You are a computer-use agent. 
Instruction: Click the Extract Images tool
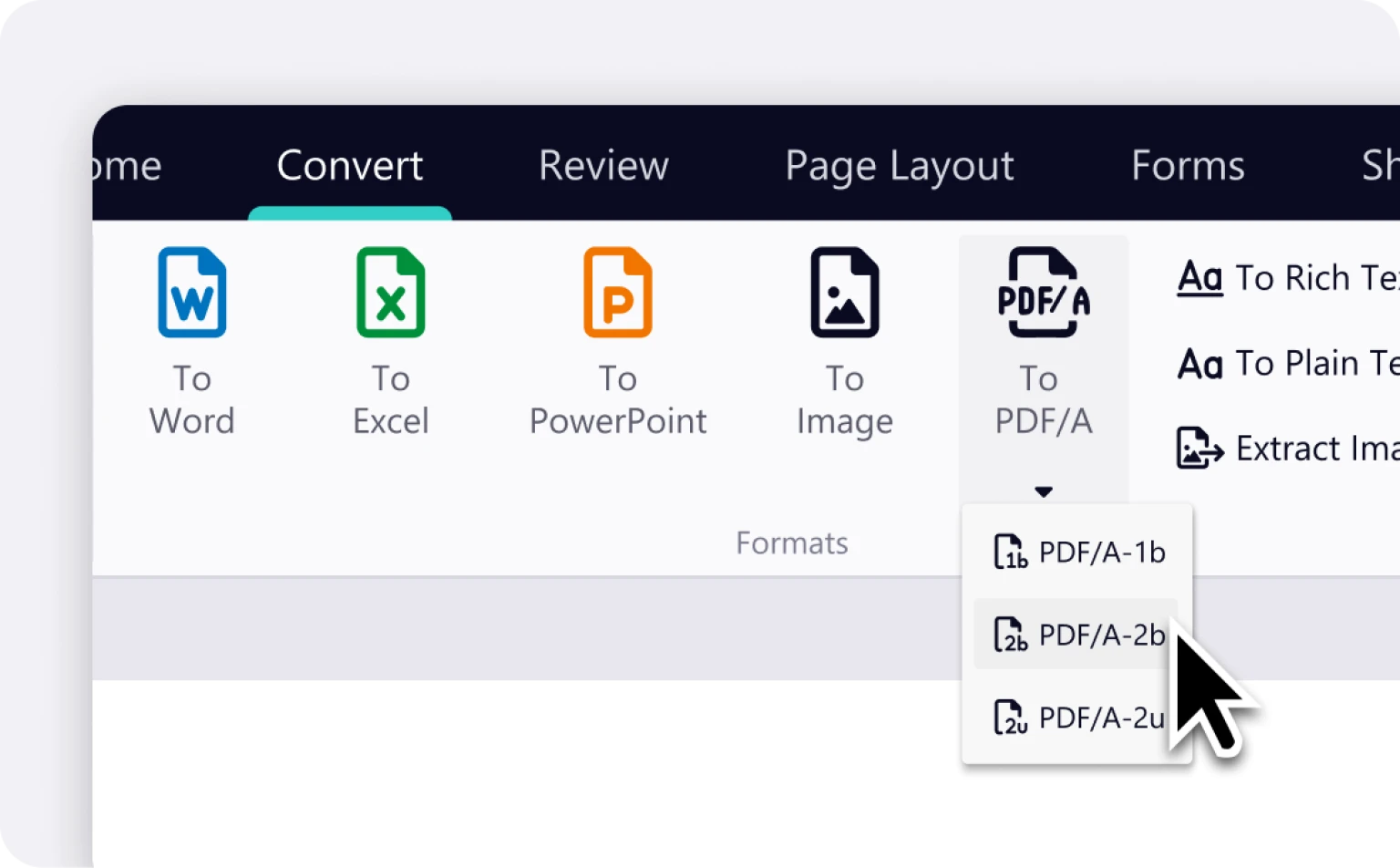(1287, 449)
